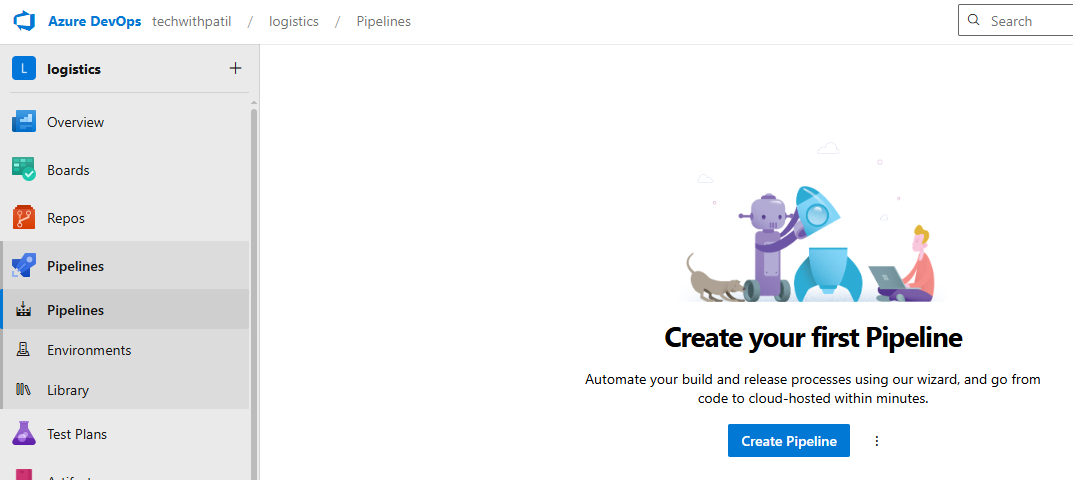This screenshot has height=480, width=1073.
Task: Open the Library books icon
Action: tap(24, 390)
